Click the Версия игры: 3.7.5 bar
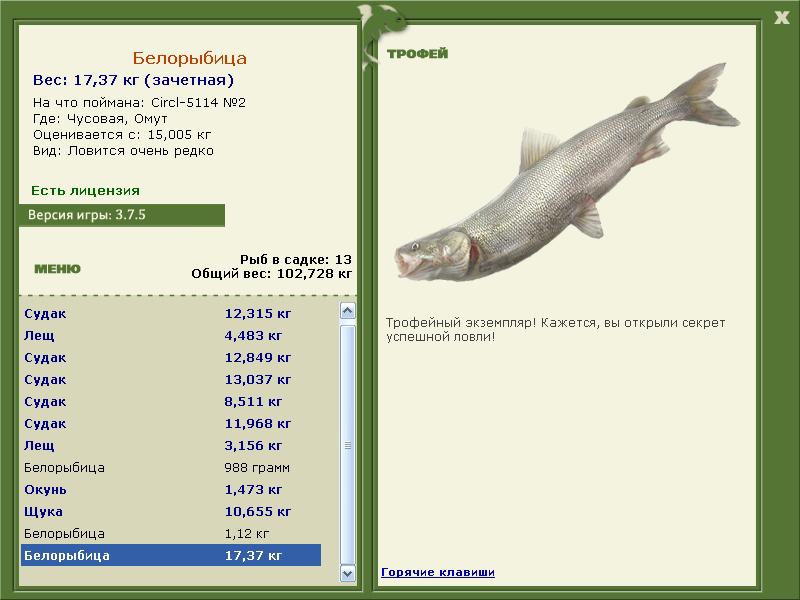 click(122, 215)
